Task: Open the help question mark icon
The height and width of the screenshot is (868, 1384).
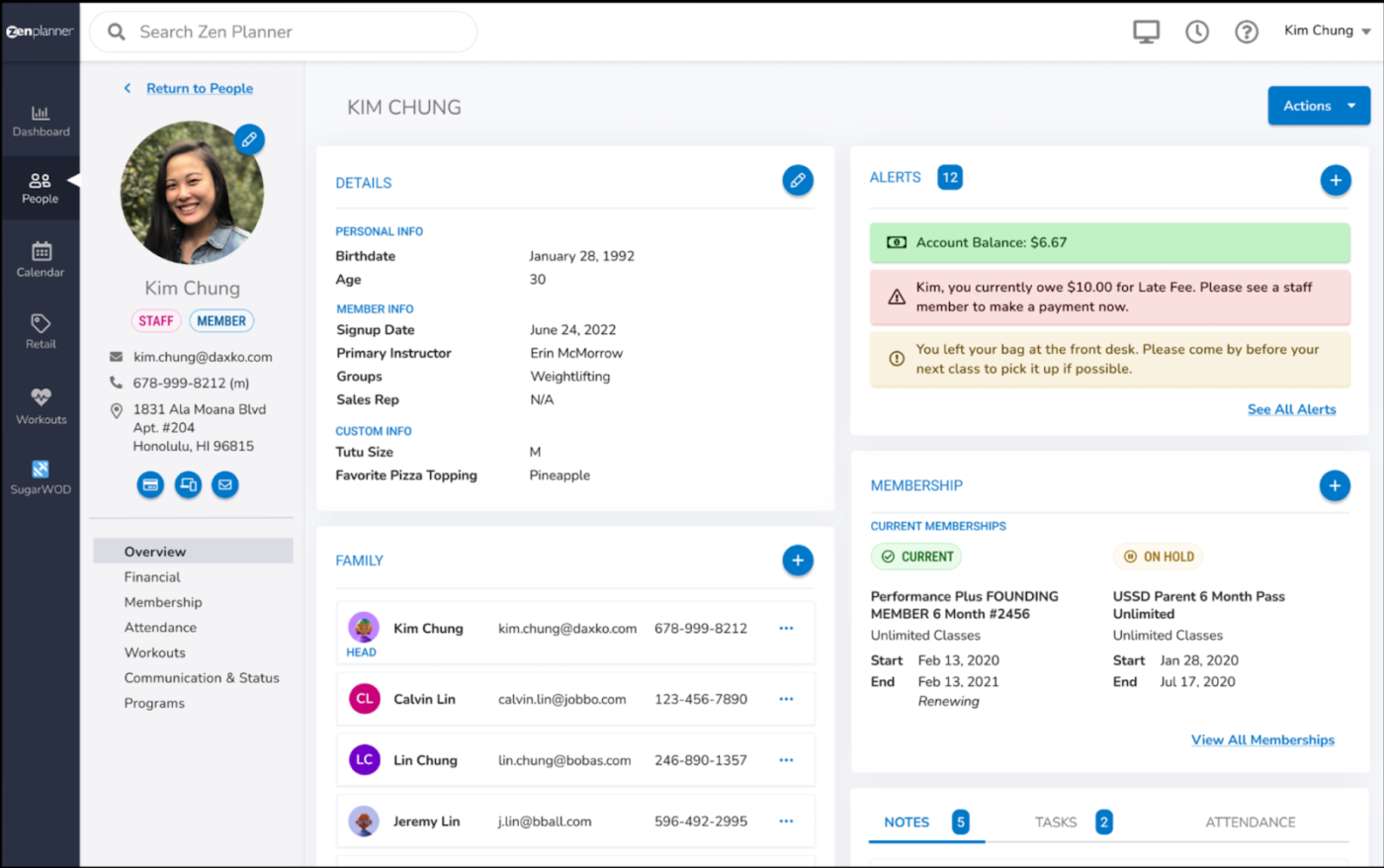Action: click(1246, 32)
